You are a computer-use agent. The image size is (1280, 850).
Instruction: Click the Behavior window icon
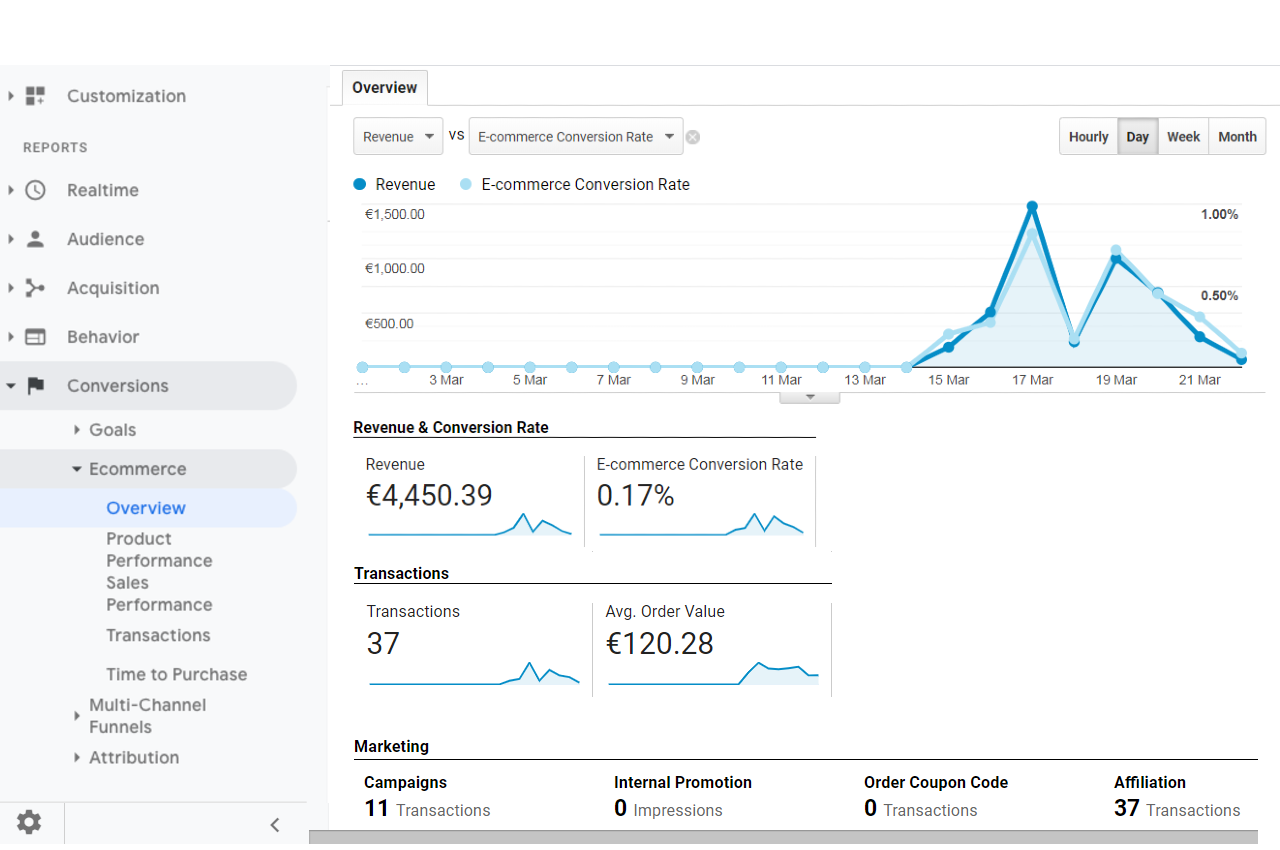[35, 337]
